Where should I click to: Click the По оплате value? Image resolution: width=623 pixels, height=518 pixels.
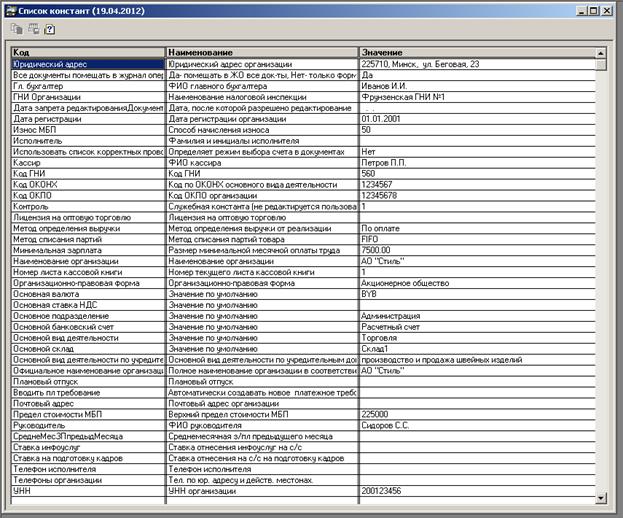click(380, 228)
